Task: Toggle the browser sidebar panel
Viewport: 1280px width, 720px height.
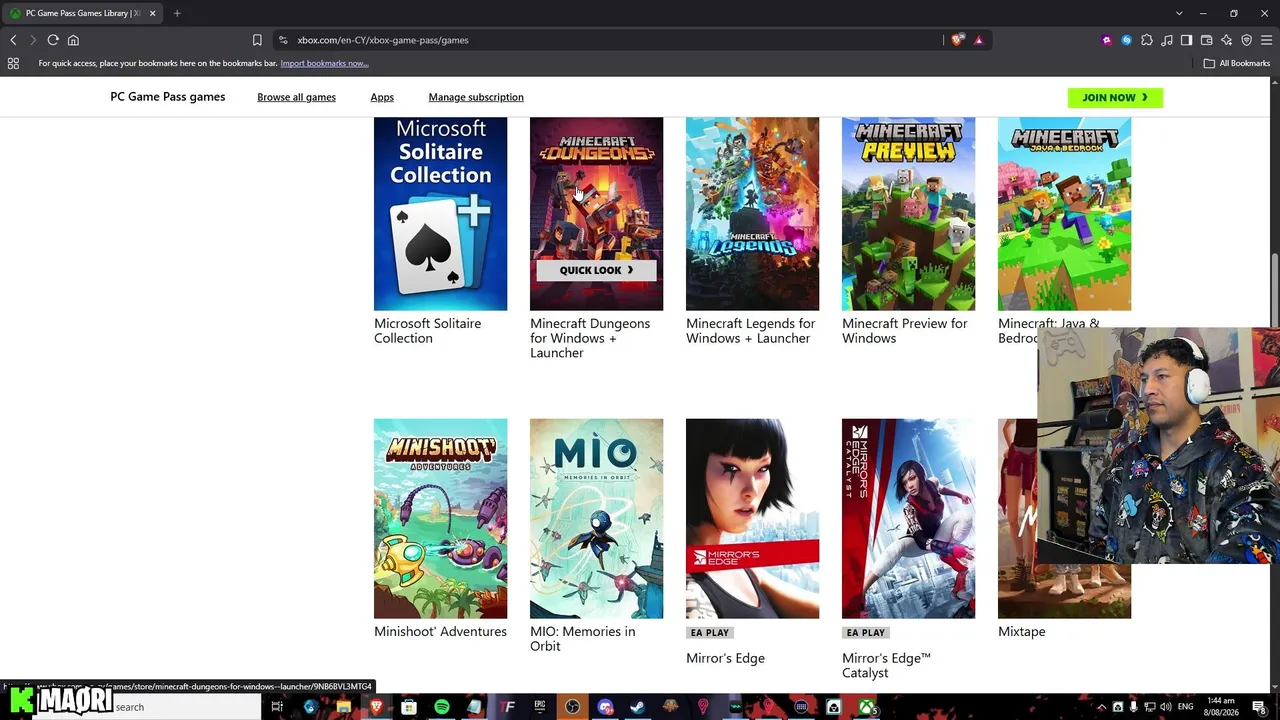Action: 1186,40
